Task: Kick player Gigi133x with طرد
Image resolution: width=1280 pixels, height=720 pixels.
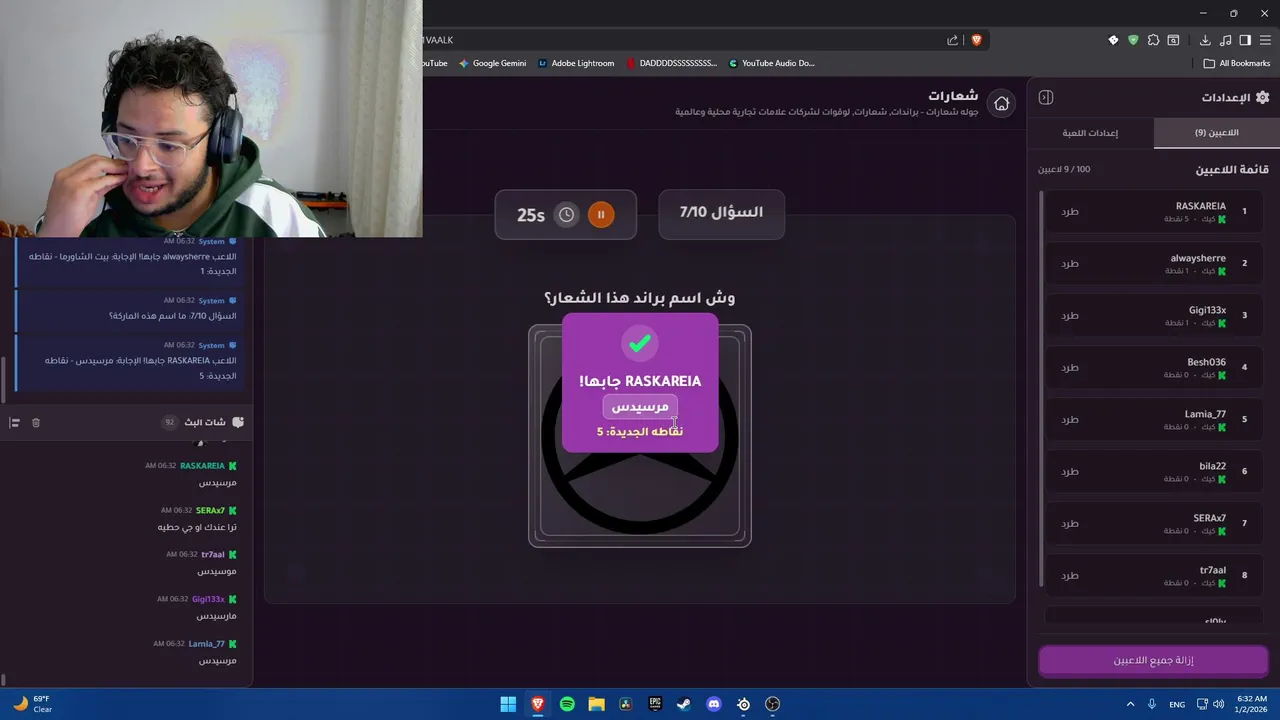Action: coord(1070,315)
